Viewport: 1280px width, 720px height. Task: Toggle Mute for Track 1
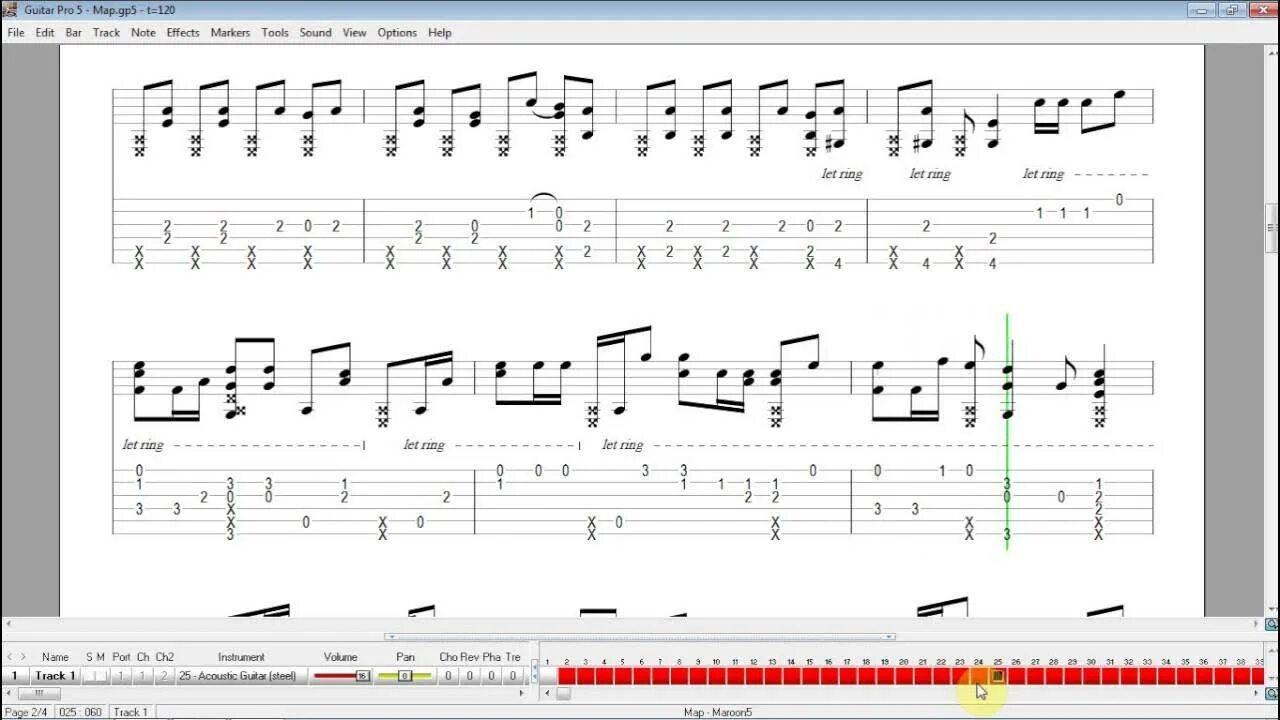click(101, 676)
